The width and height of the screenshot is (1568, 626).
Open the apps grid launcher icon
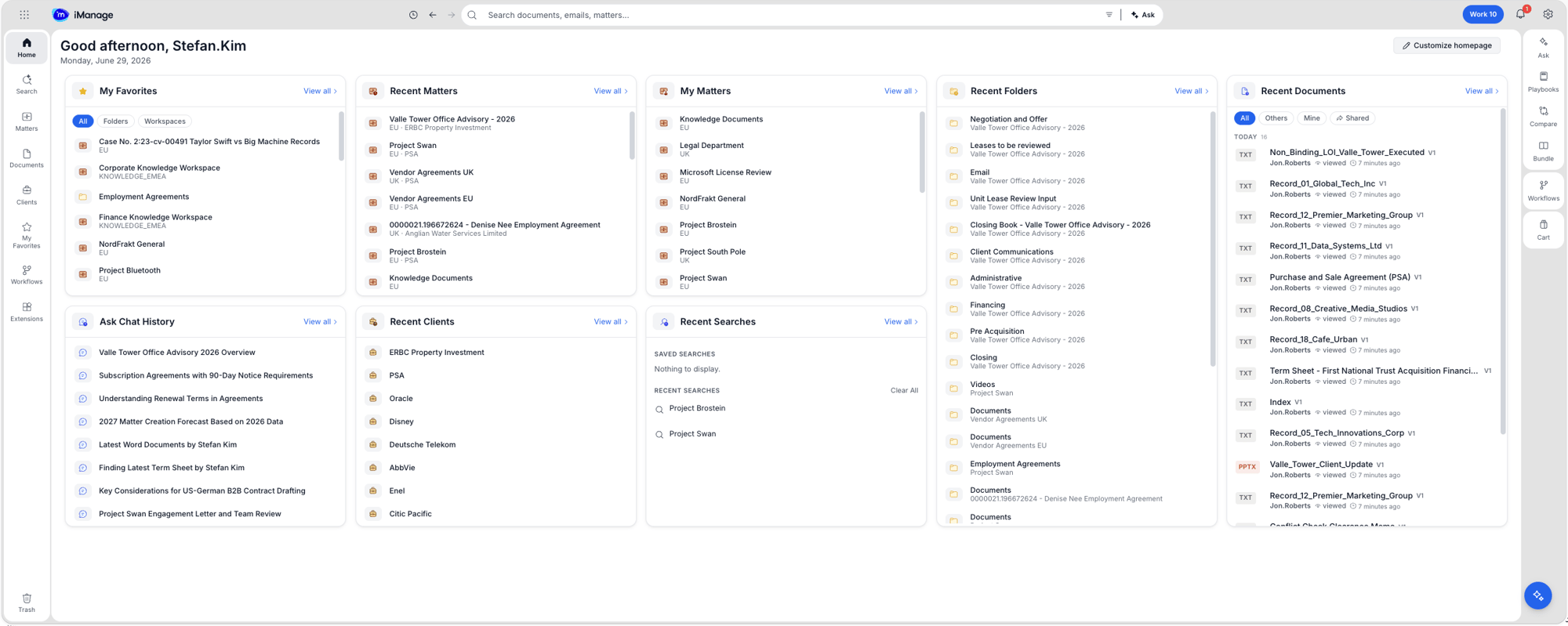(x=24, y=15)
